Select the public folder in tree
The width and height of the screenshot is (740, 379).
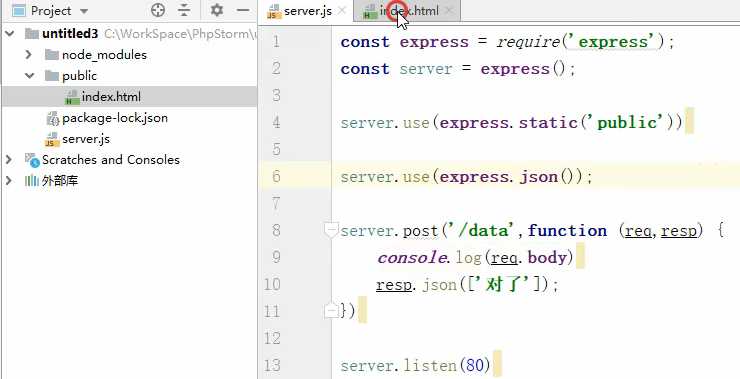coord(79,76)
